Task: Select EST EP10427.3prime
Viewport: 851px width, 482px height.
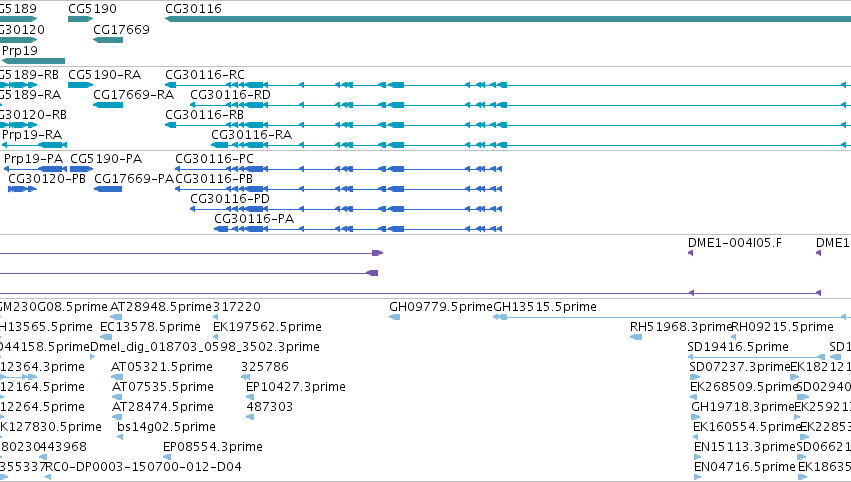Action: point(296,387)
